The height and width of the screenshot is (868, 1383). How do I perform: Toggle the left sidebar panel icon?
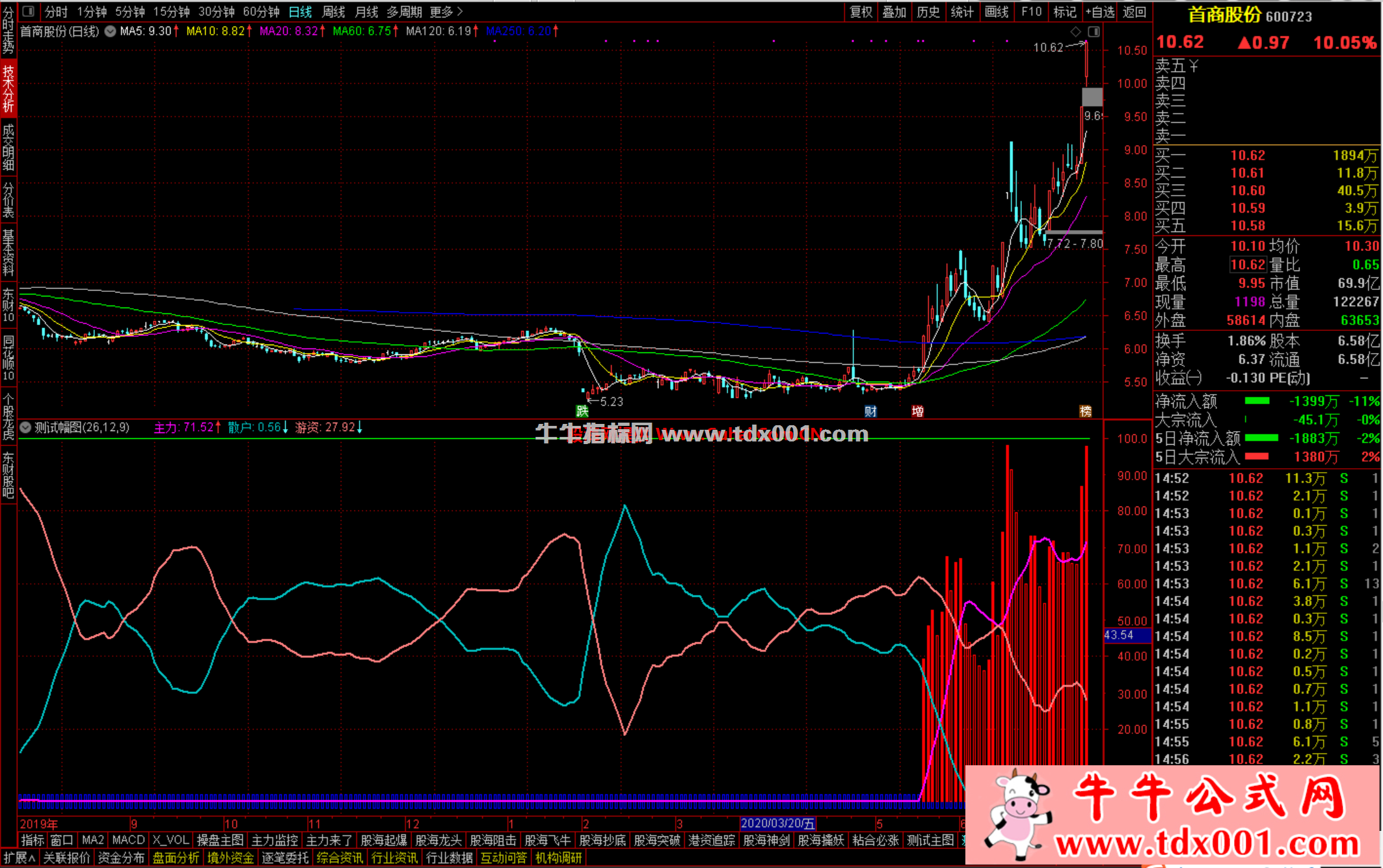[x=28, y=11]
